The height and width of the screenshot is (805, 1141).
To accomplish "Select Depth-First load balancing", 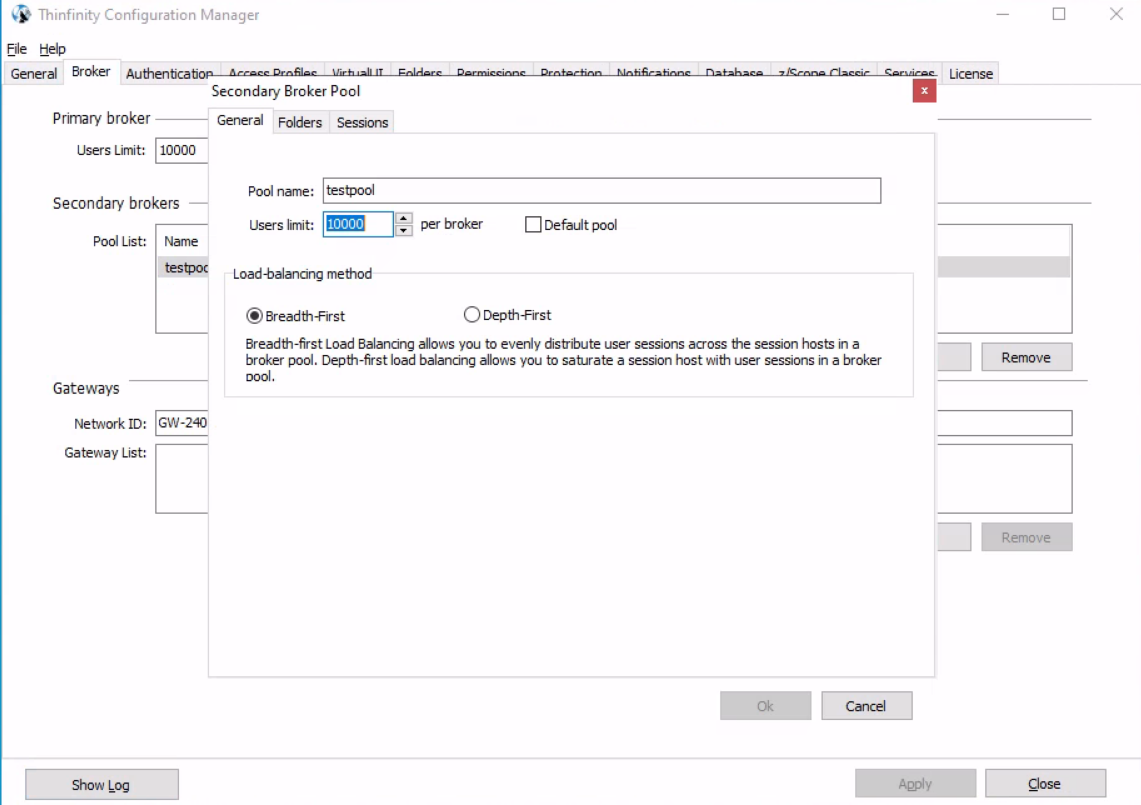I will coord(472,314).
